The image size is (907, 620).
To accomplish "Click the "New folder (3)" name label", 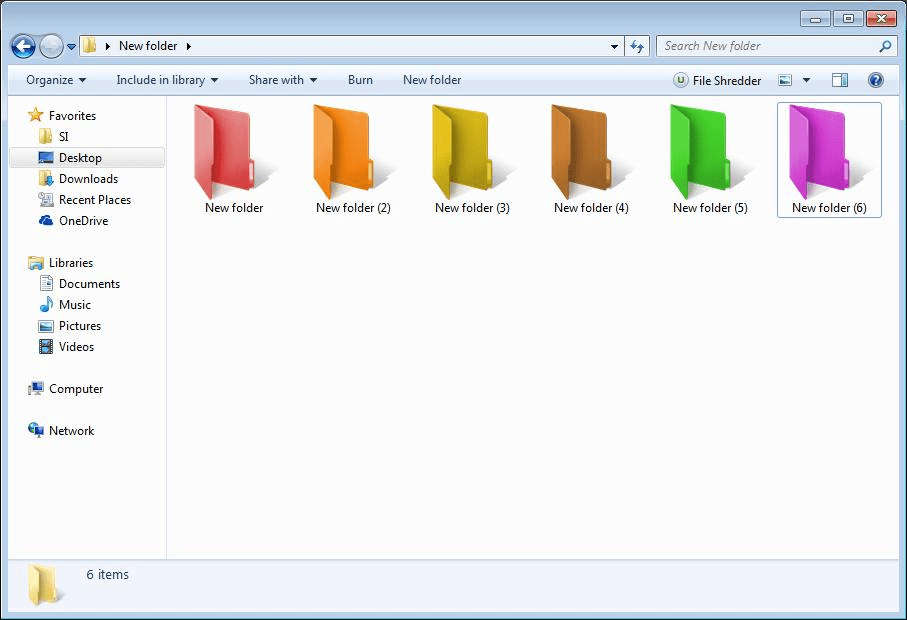I will pyautogui.click(x=472, y=208).
